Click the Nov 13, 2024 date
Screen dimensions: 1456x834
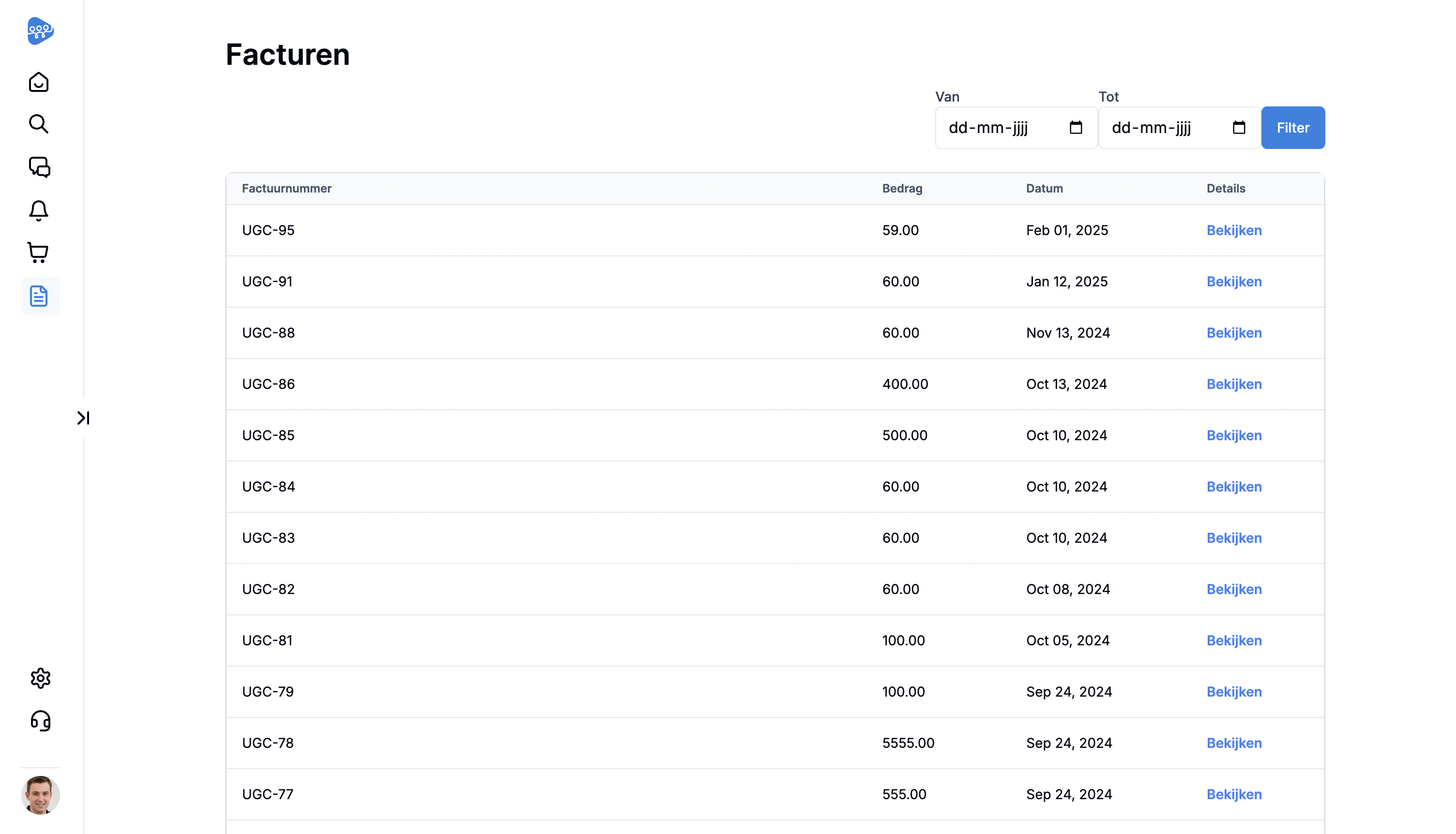tap(1067, 333)
